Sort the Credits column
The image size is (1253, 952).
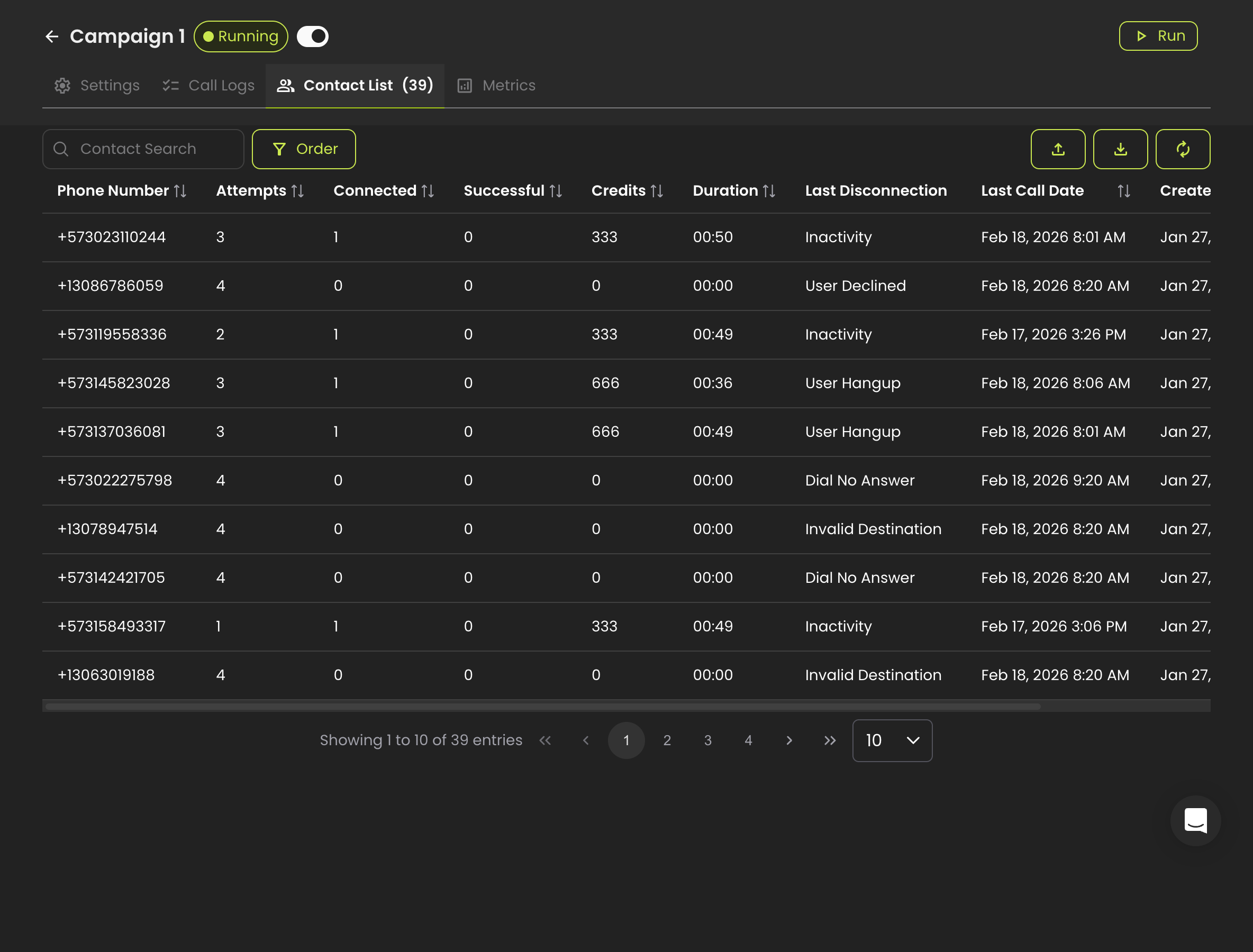click(x=657, y=191)
